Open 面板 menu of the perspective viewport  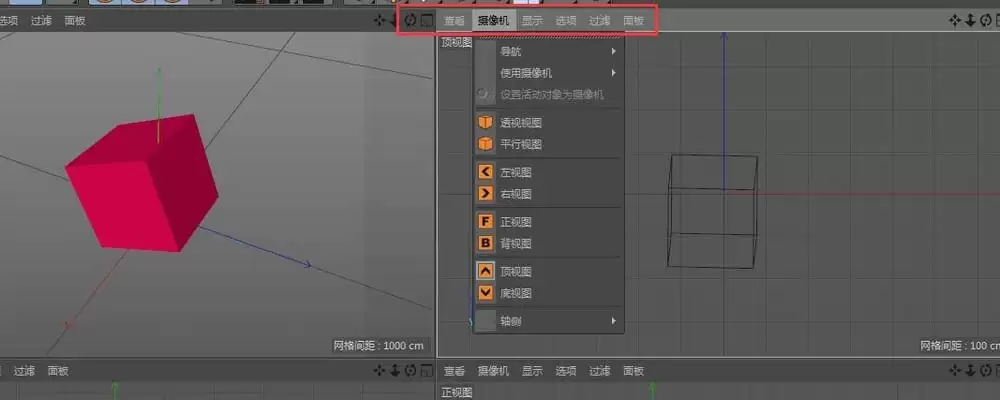tap(75, 20)
